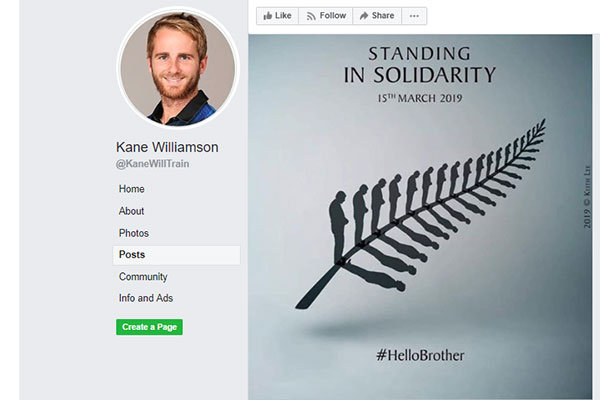Click the @KaneWillTrain username

click(x=152, y=164)
